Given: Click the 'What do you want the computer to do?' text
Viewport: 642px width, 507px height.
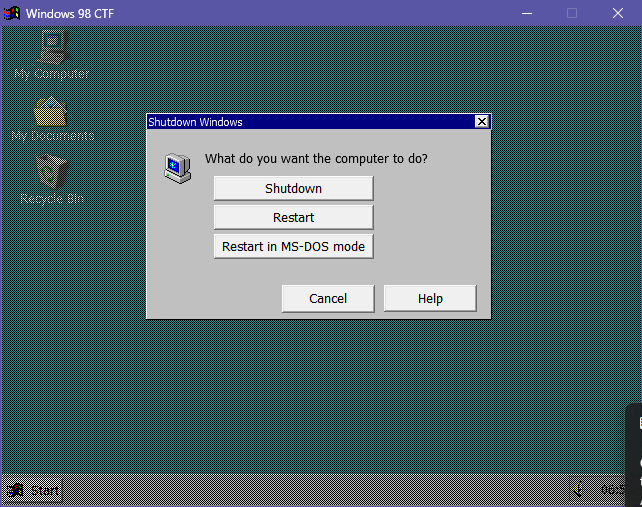Looking at the screenshot, I should pyautogui.click(x=316, y=158).
